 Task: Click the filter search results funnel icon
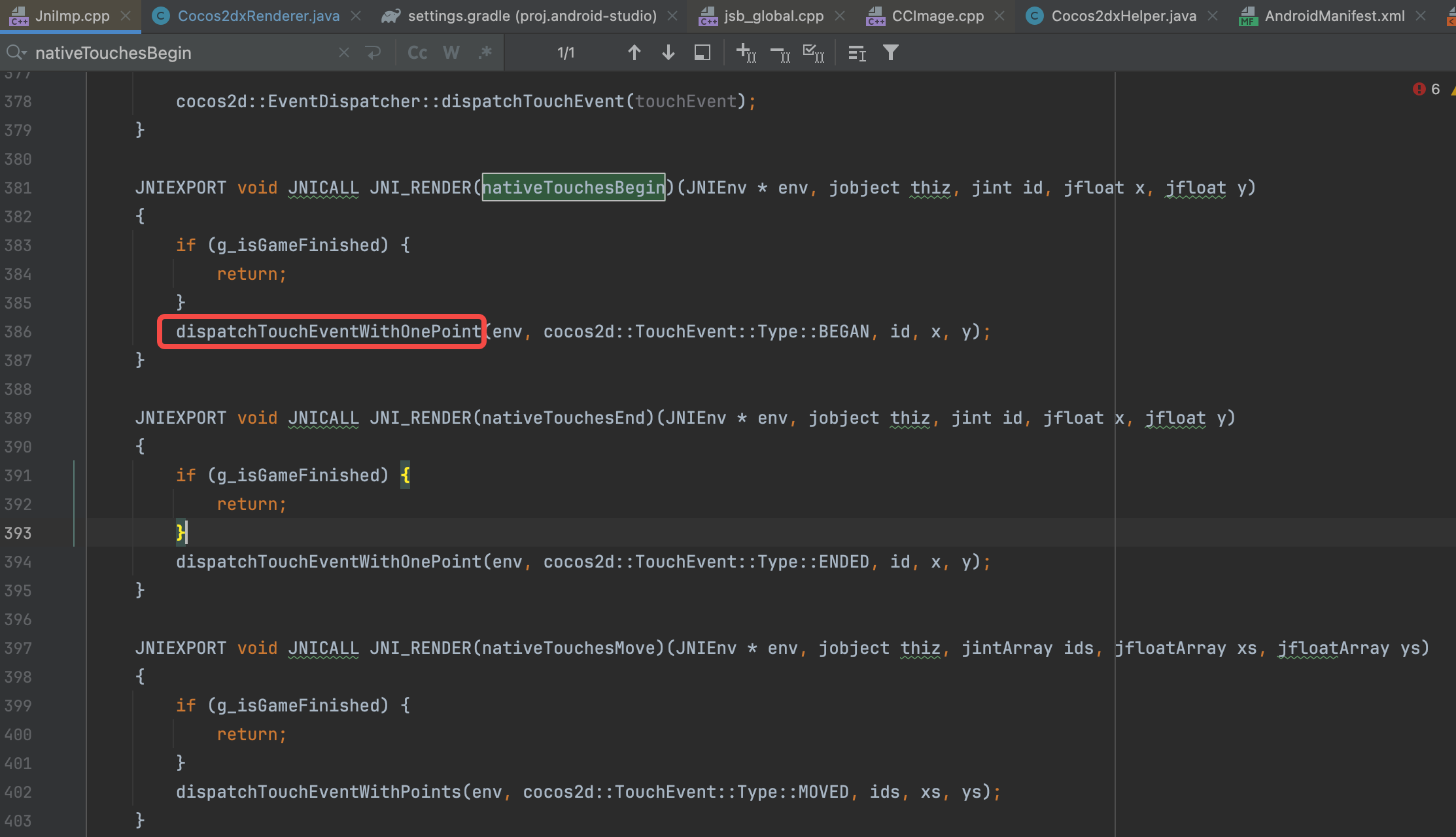pyautogui.click(x=890, y=53)
